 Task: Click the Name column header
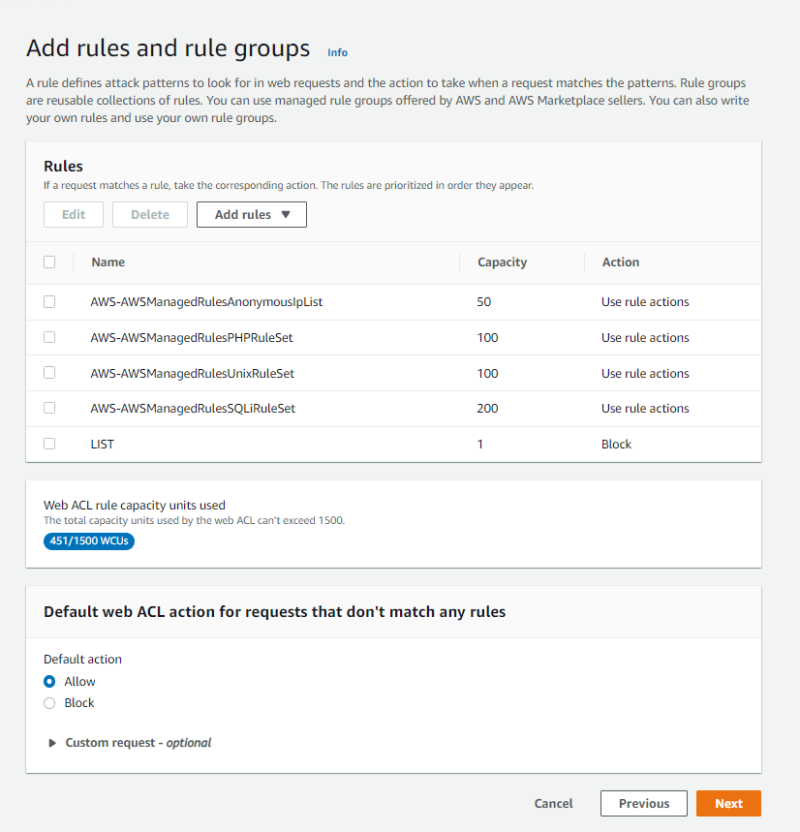[108, 262]
